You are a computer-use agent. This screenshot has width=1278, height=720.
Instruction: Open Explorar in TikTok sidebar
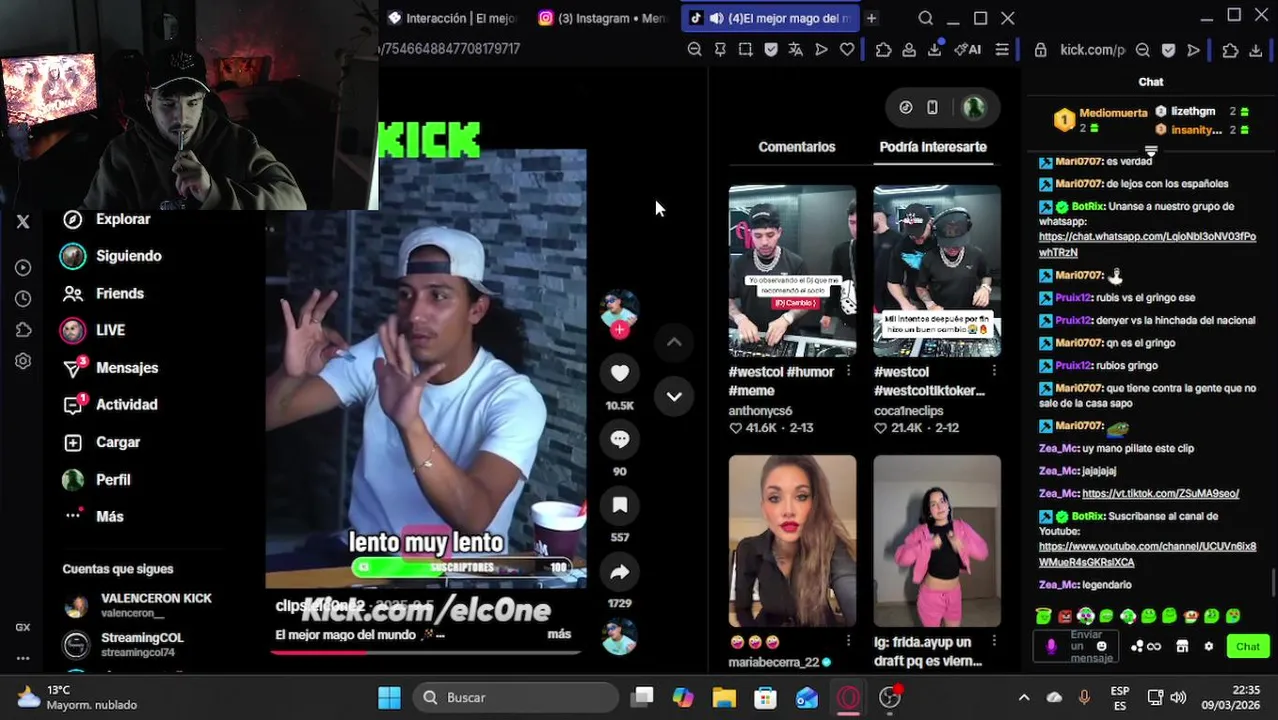click(107, 219)
